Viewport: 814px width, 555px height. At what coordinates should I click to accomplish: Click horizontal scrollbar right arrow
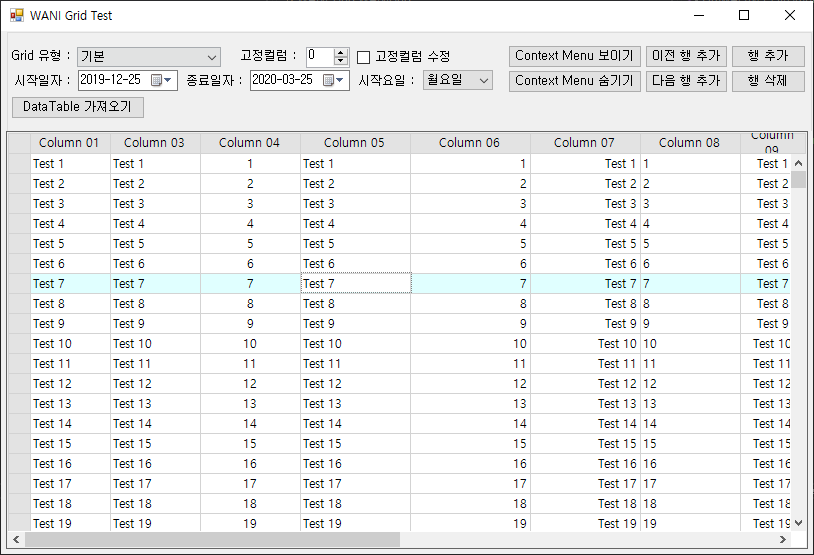[783, 539]
